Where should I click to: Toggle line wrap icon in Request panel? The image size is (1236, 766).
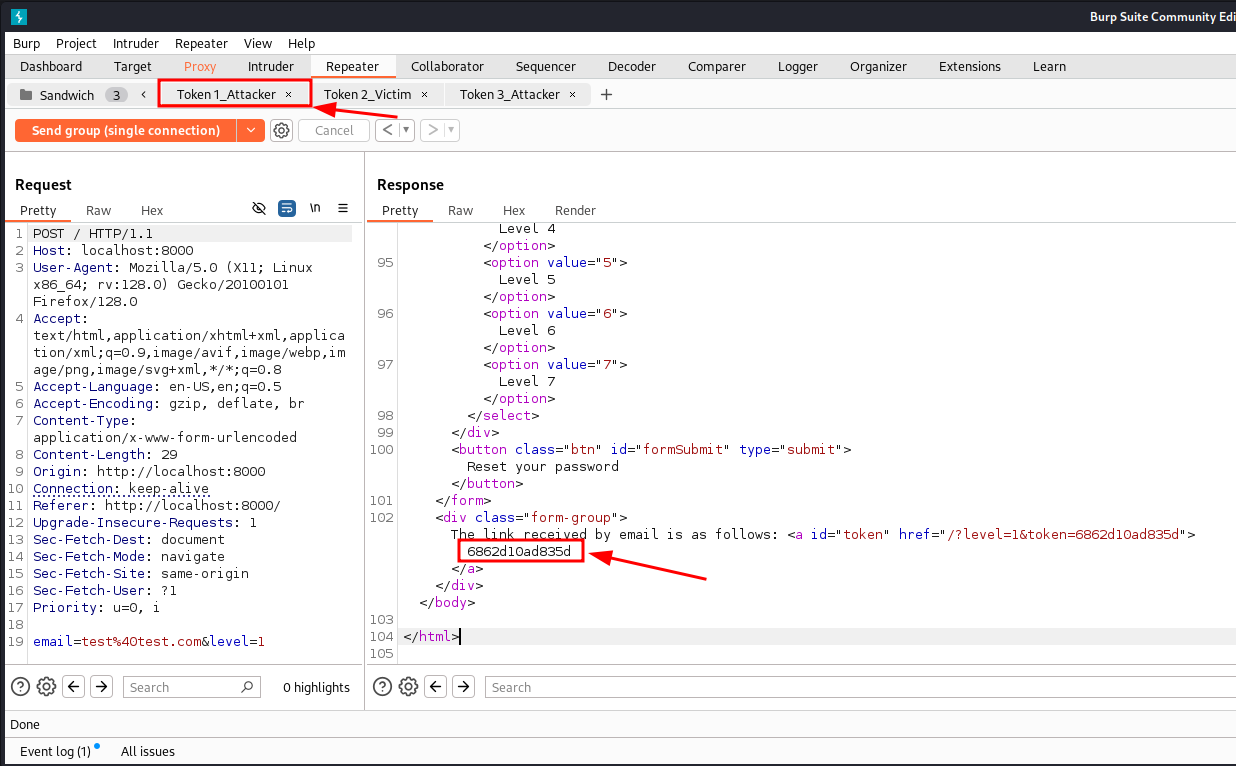287,208
